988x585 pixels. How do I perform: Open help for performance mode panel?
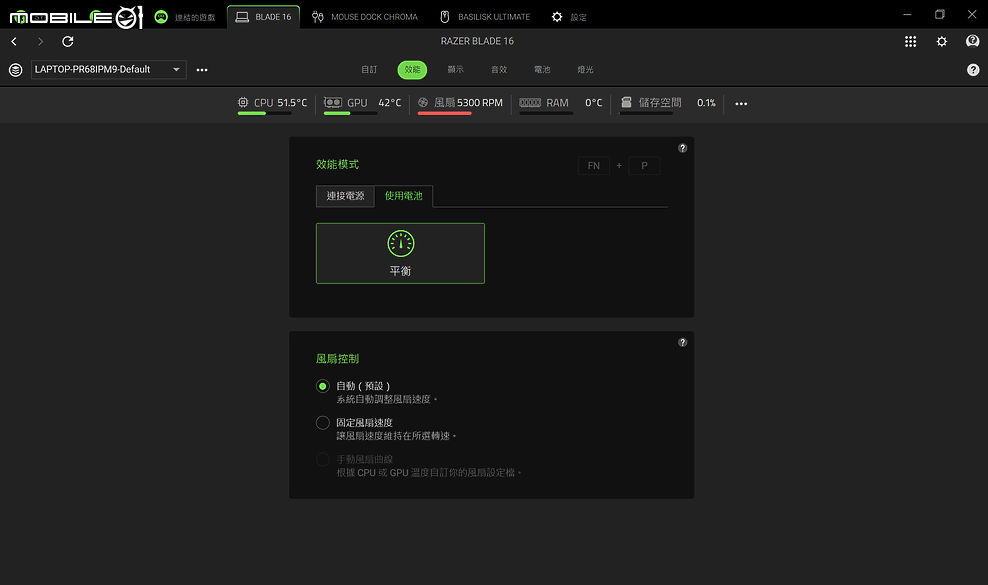pyautogui.click(x=682, y=148)
